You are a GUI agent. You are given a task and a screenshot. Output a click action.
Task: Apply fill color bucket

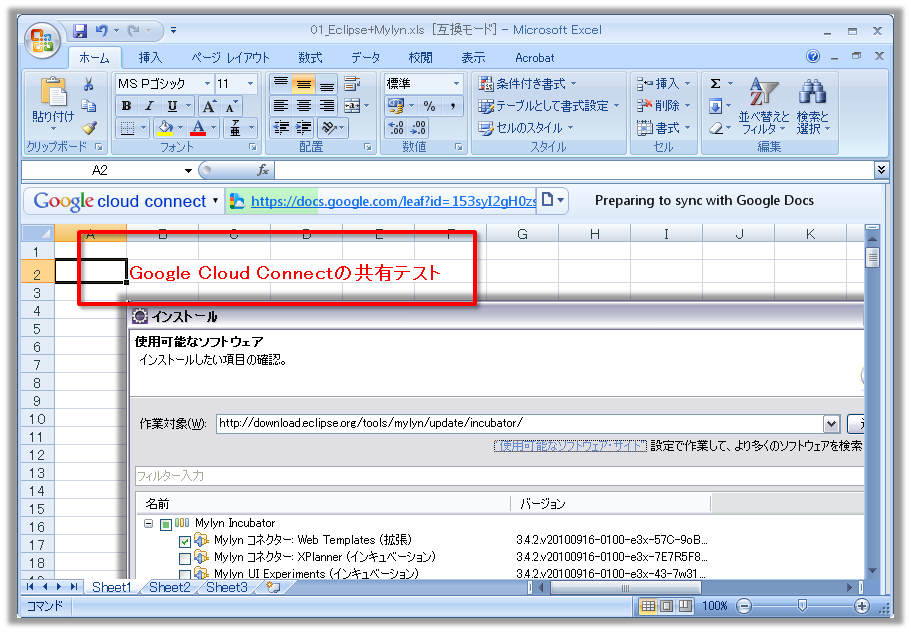(x=166, y=128)
